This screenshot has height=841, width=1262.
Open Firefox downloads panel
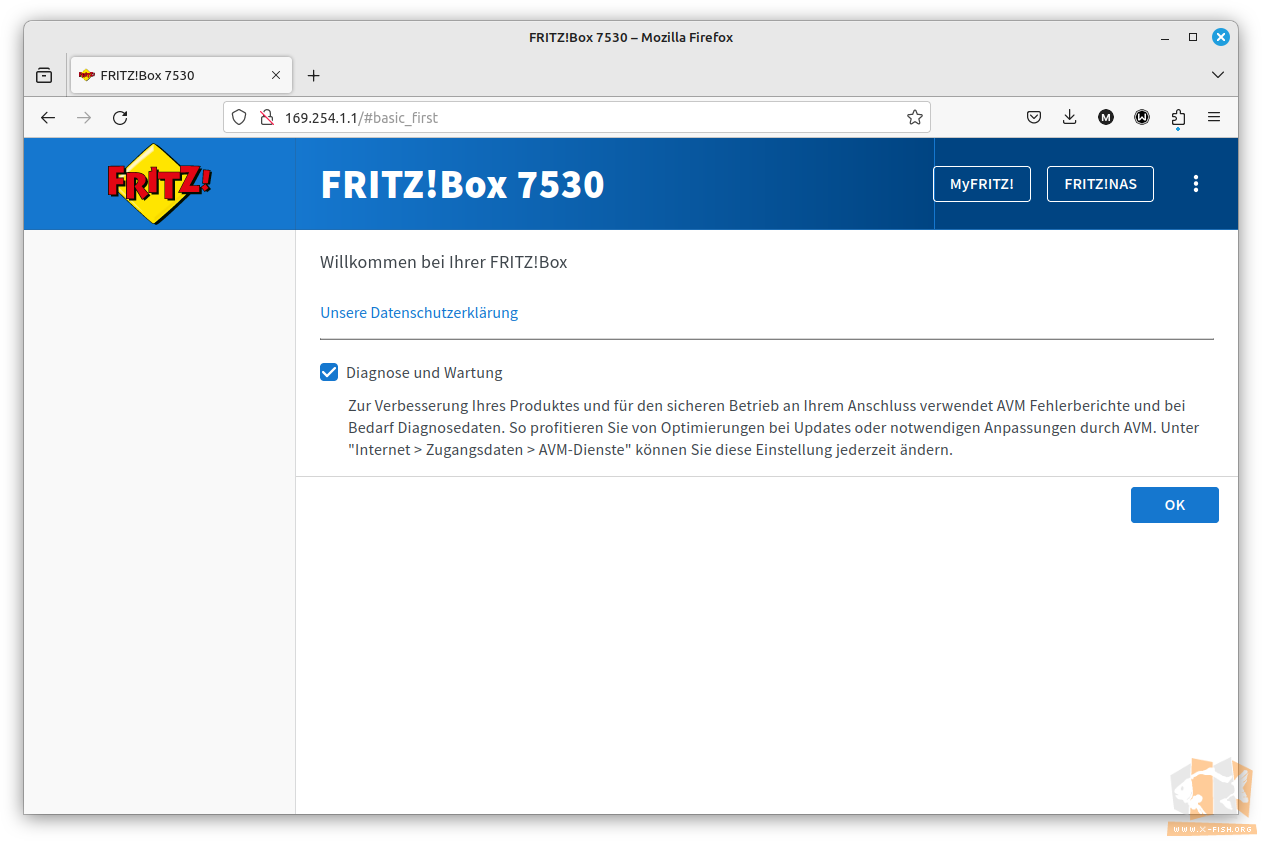click(1070, 117)
